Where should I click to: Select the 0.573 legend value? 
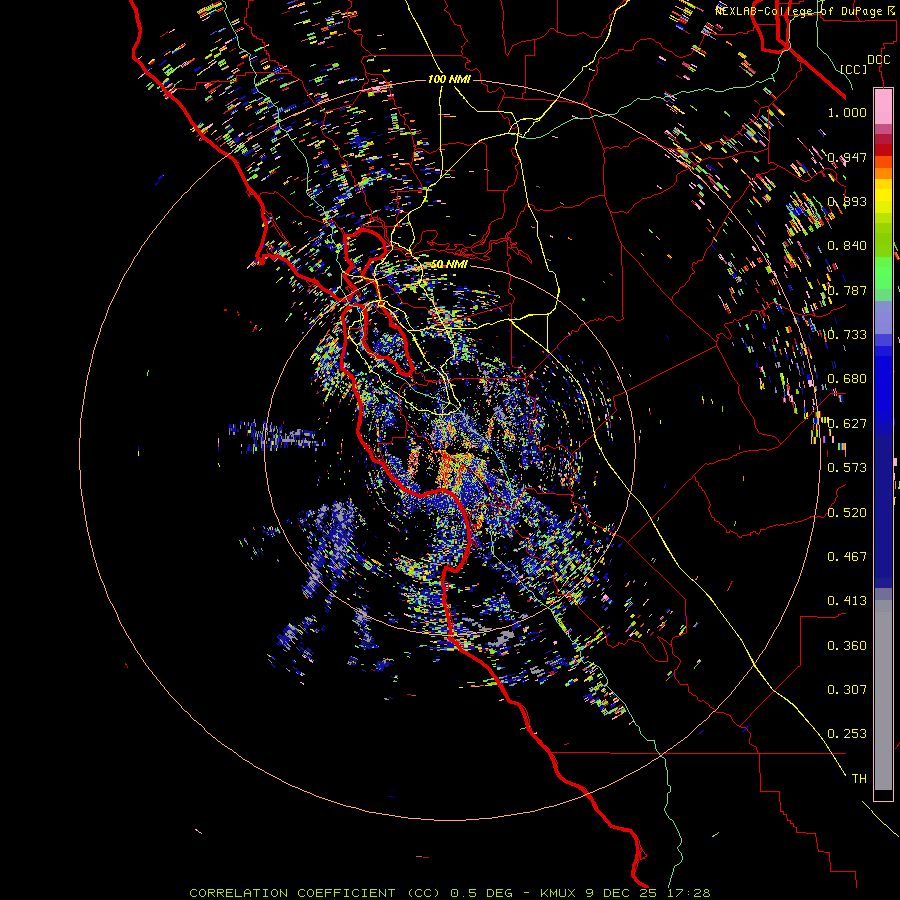(x=847, y=468)
